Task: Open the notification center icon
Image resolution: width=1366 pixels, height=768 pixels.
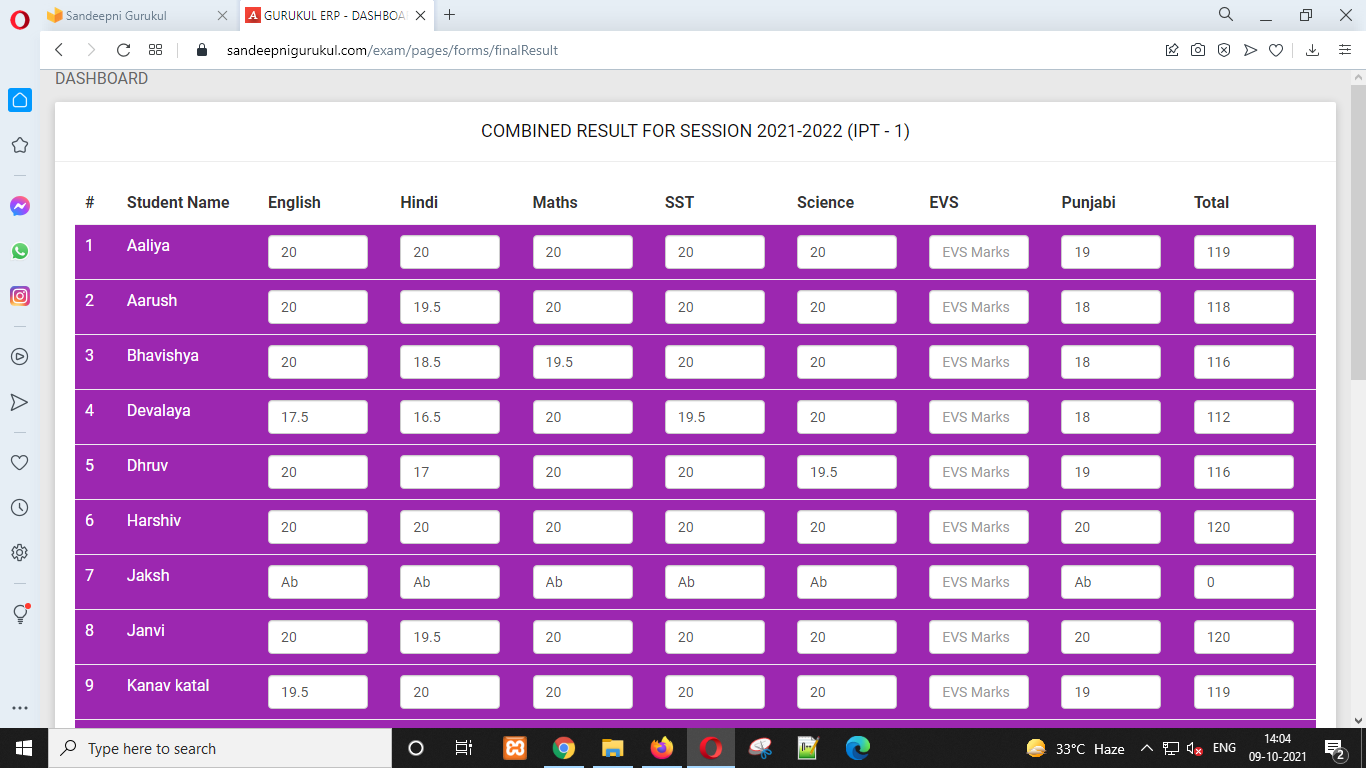Action: pyautogui.click(x=1334, y=748)
